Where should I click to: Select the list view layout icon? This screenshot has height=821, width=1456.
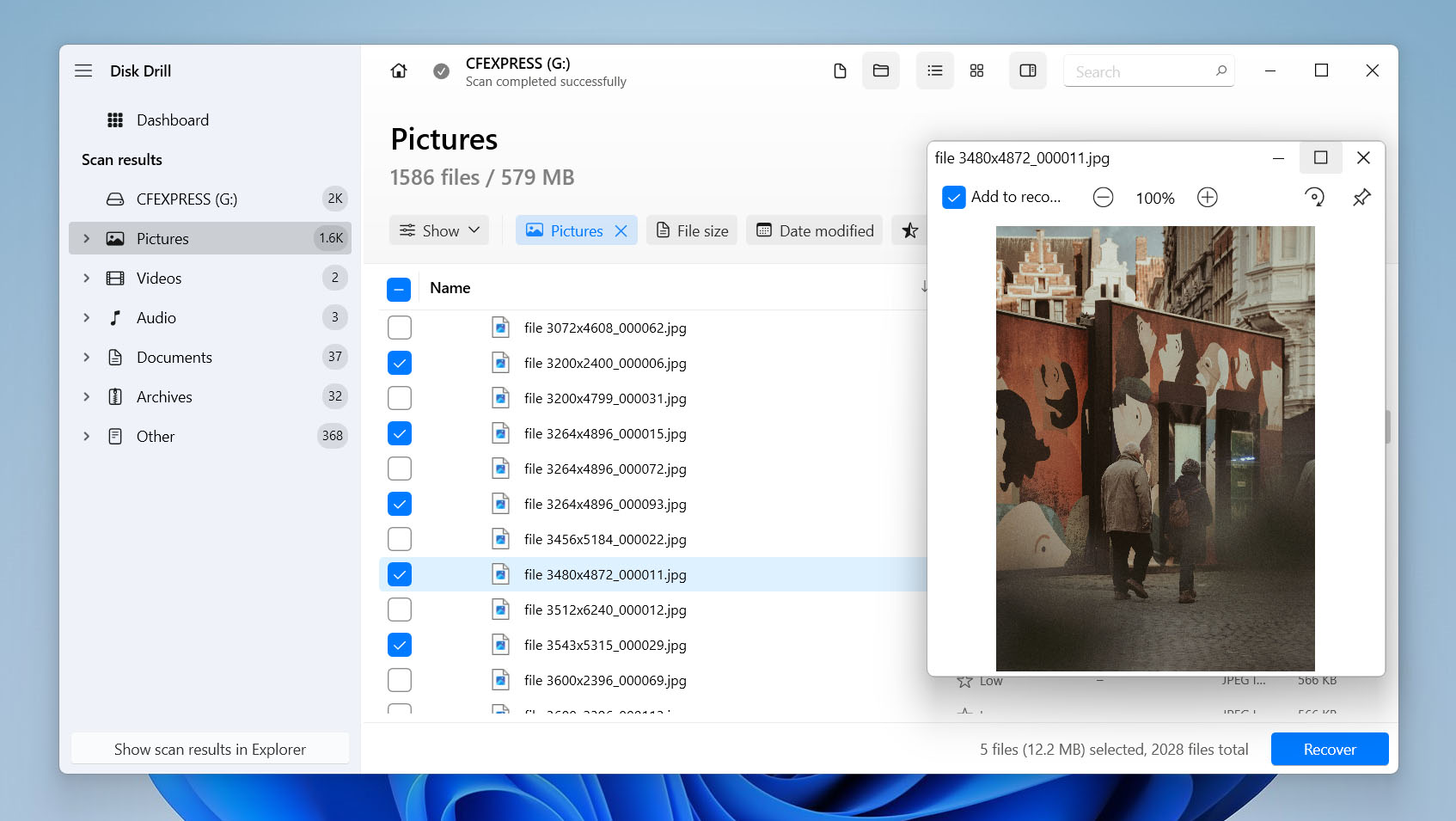[x=935, y=70]
